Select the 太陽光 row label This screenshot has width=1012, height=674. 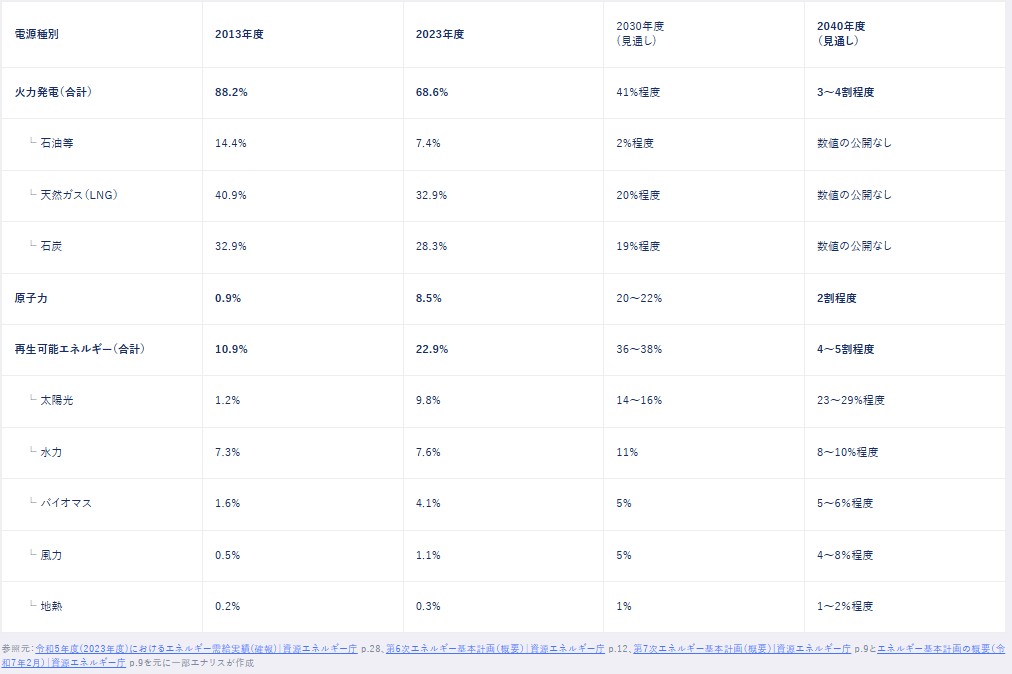(x=57, y=400)
